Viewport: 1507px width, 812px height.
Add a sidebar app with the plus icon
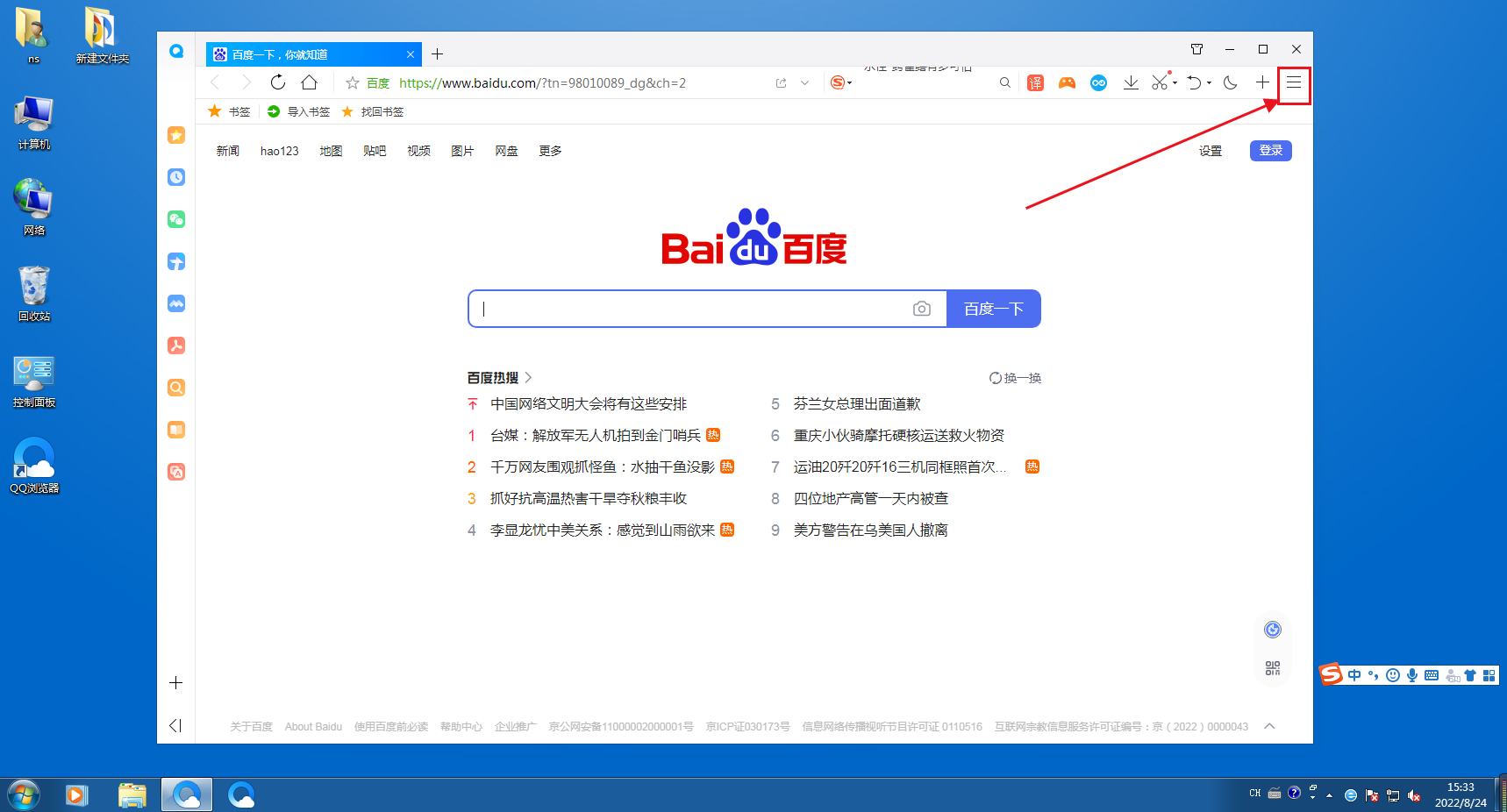point(176,683)
